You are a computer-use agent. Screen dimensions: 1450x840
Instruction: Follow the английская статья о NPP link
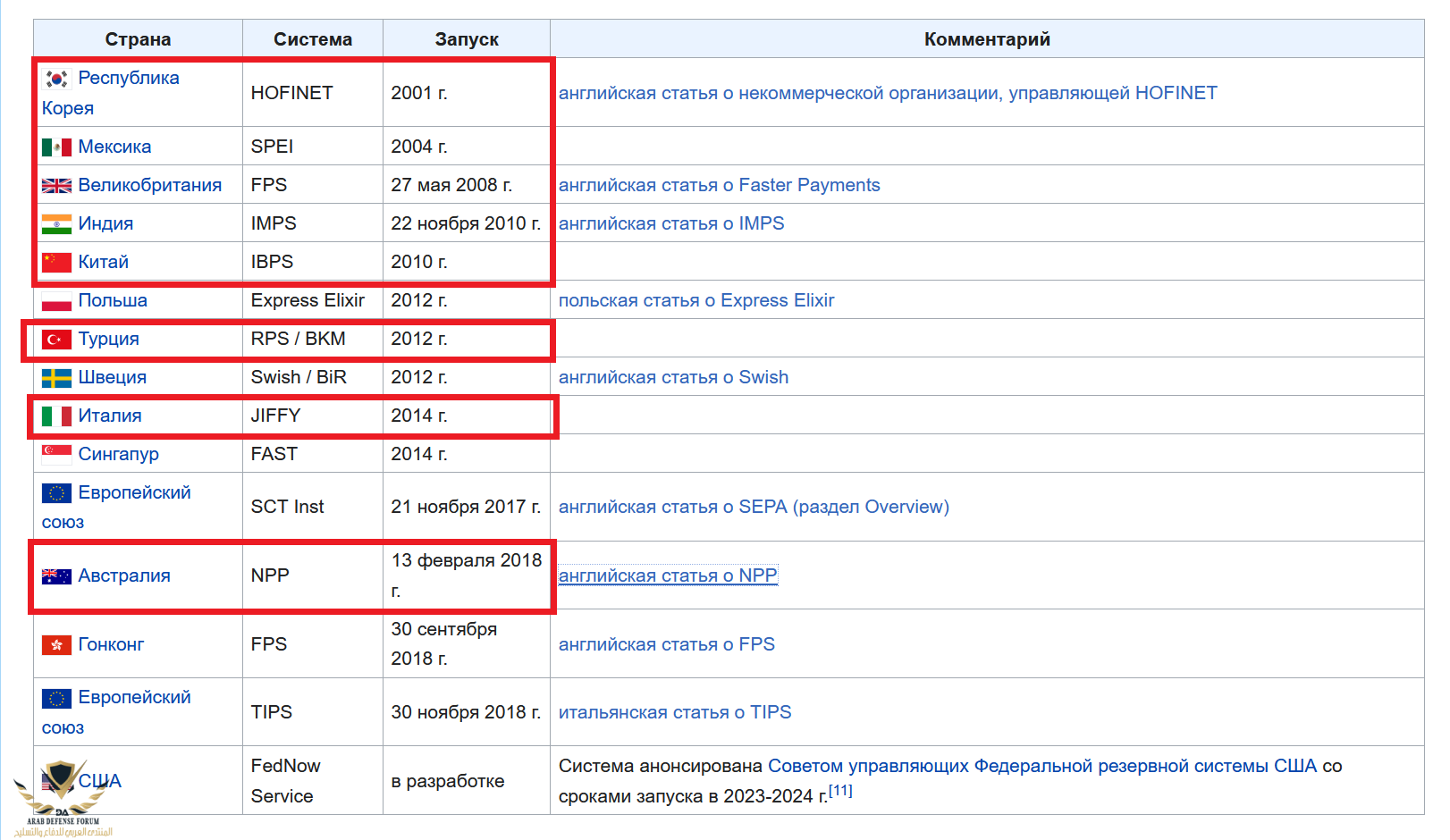667,575
